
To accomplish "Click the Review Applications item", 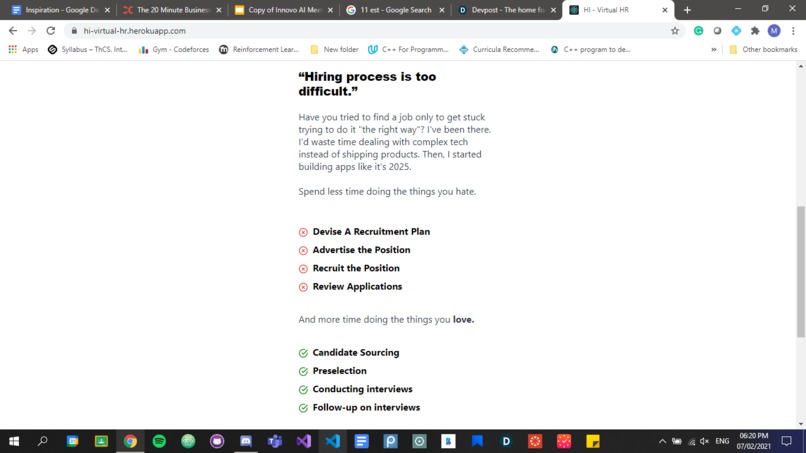I will pyautogui.click(x=357, y=286).
